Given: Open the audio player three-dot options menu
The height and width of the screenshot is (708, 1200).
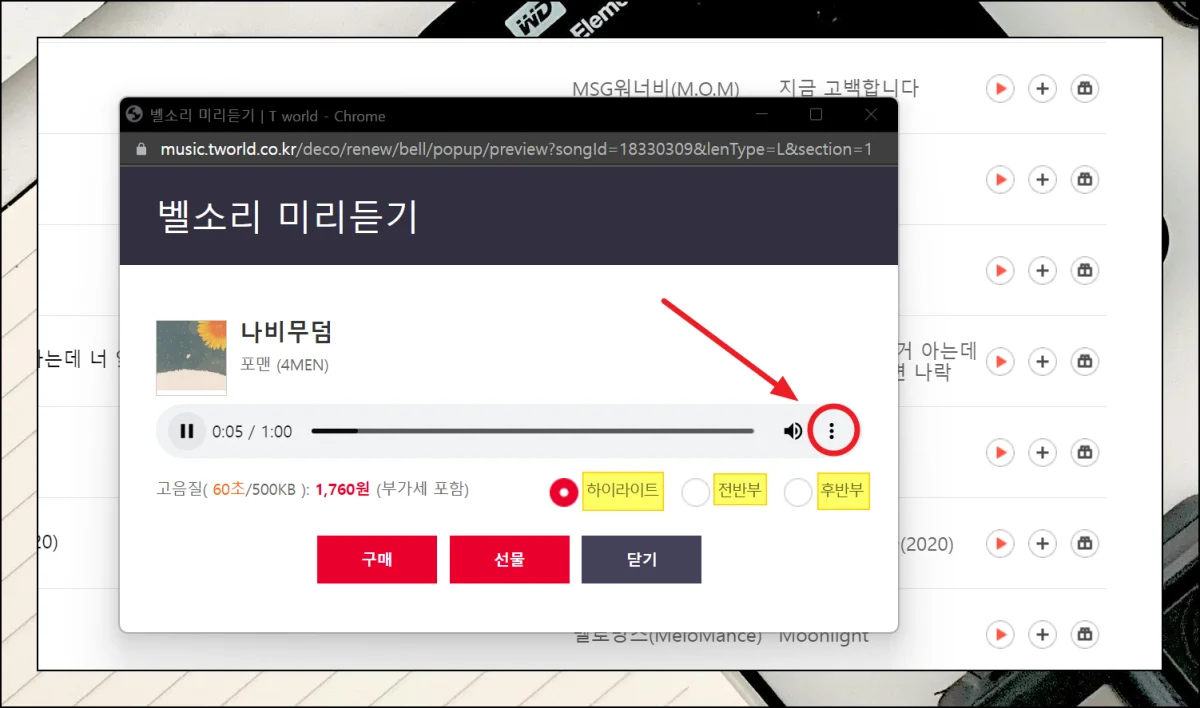Looking at the screenshot, I should pyautogui.click(x=832, y=431).
